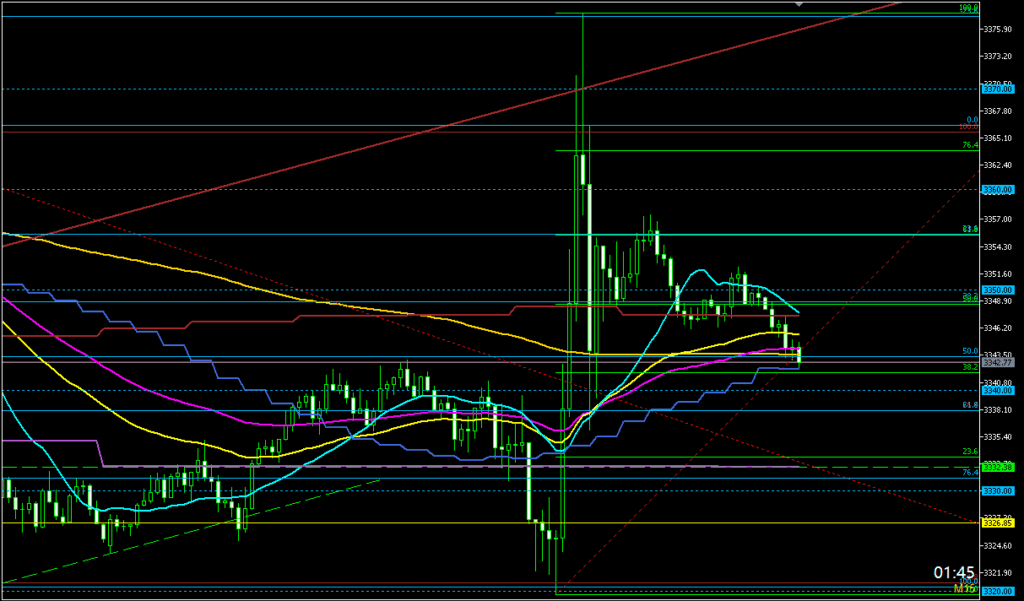This screenshot has height=601, width=1024.
Task: Click the 3357.00 axis price
Action: [996, 219]
